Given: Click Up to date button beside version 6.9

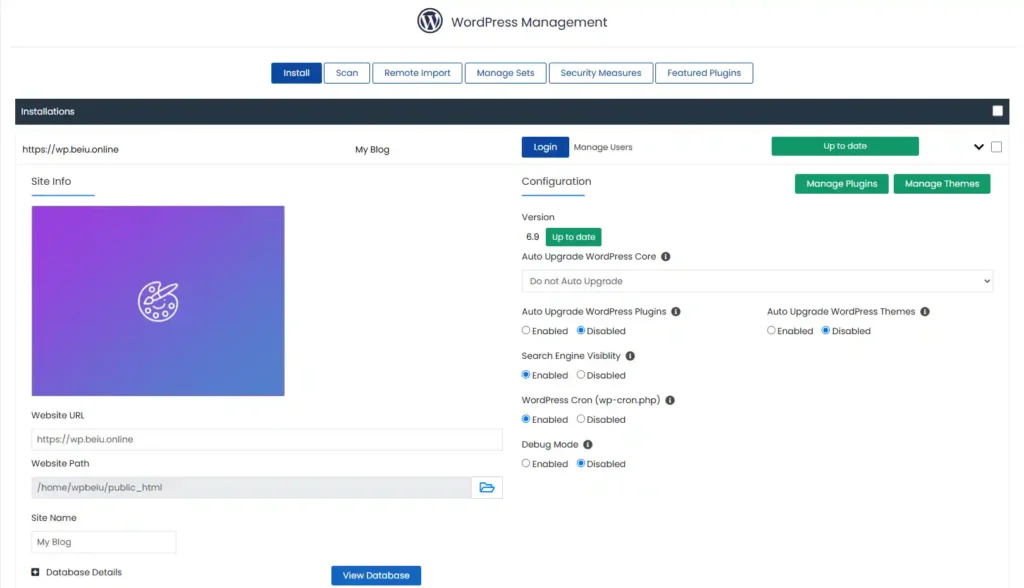Looking at the screenshot, I should coord(573,237).
